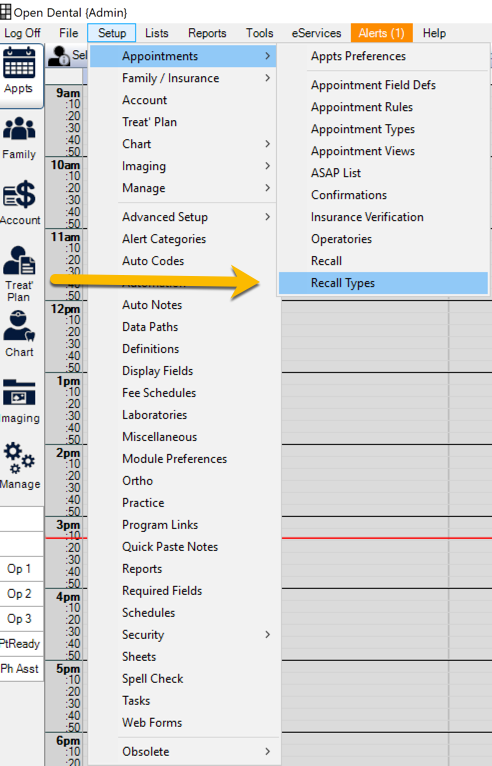Viewport: 492px width, 766px height.
Task: Open the Lists menu
Action: 157,33
